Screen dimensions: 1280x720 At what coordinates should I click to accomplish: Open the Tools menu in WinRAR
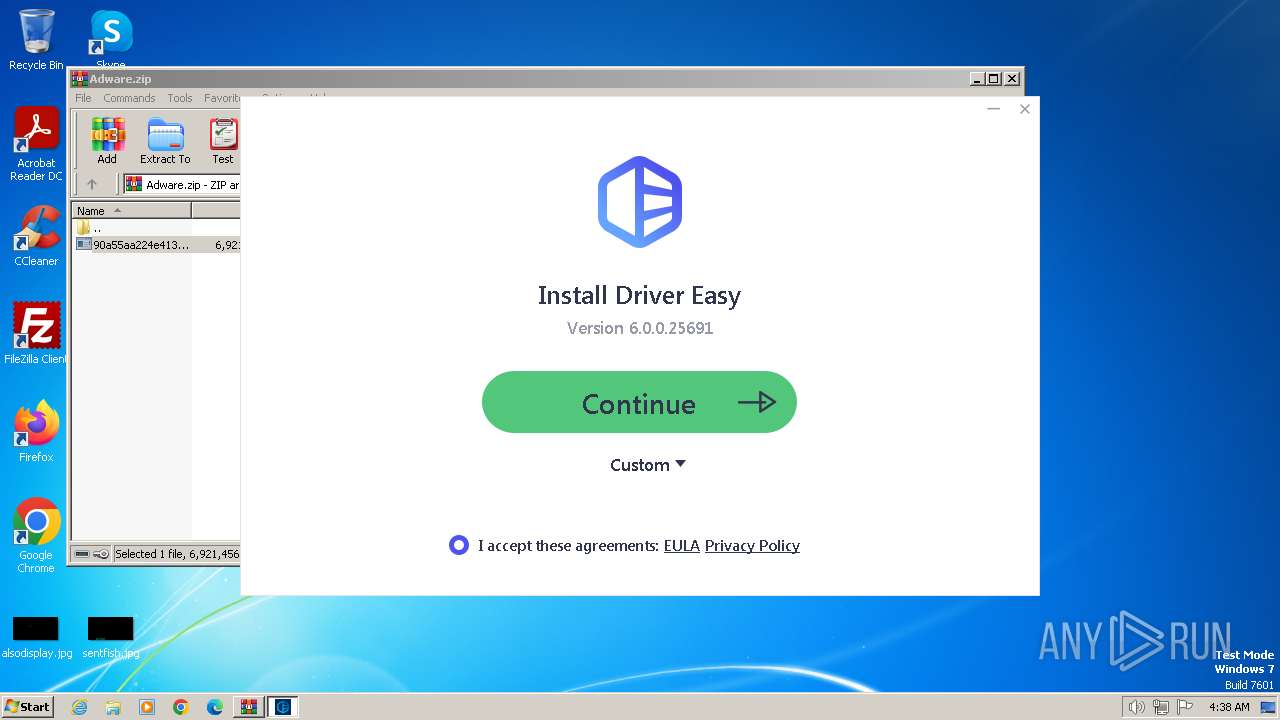180,98
